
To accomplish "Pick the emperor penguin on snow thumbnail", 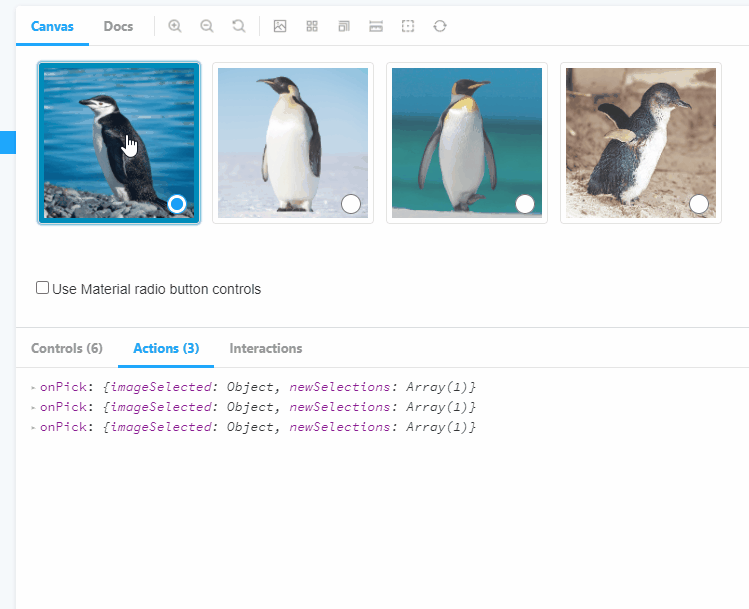I will pos(293,143).
